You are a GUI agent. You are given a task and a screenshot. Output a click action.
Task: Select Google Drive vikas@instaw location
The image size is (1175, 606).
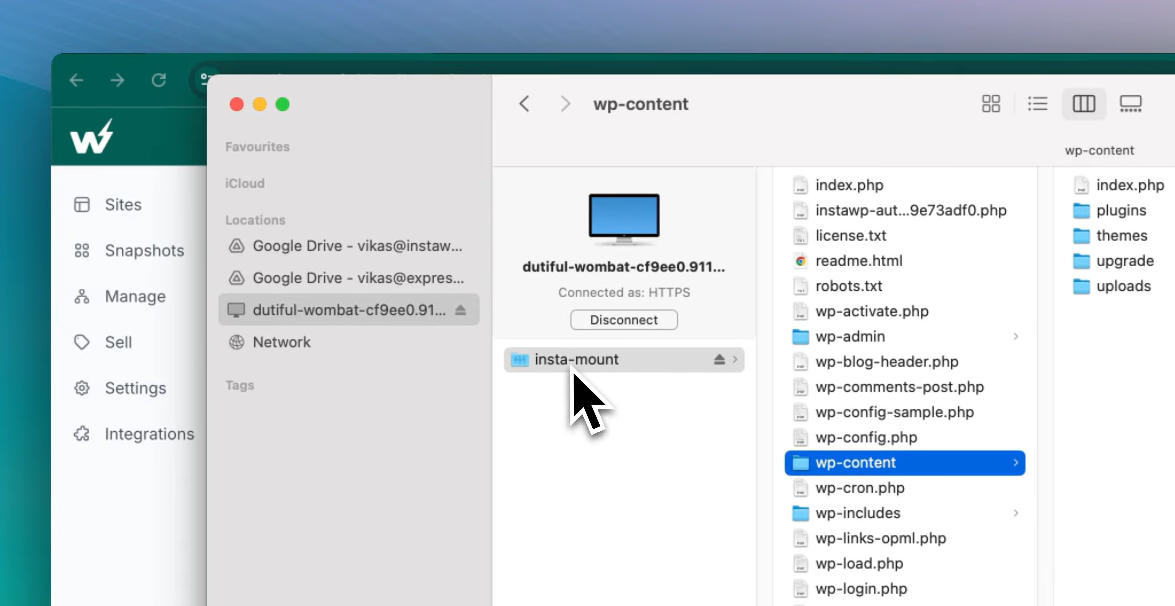tap(348, 246)
